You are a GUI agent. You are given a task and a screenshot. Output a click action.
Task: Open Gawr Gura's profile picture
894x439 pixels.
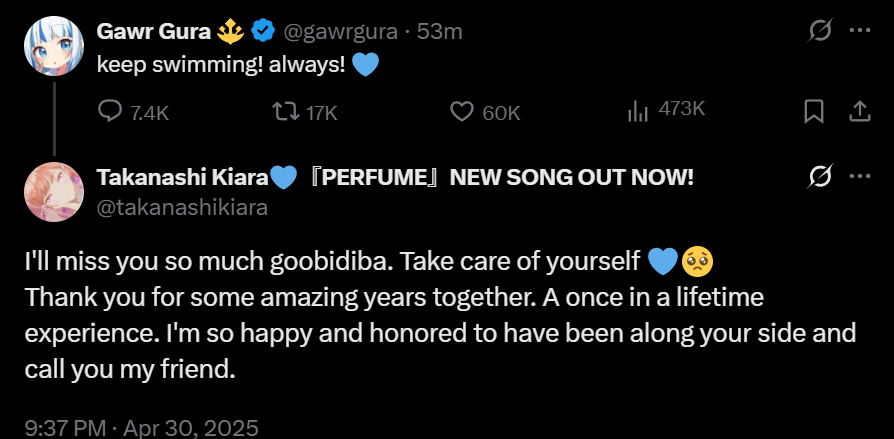click(x=53, y=46)
